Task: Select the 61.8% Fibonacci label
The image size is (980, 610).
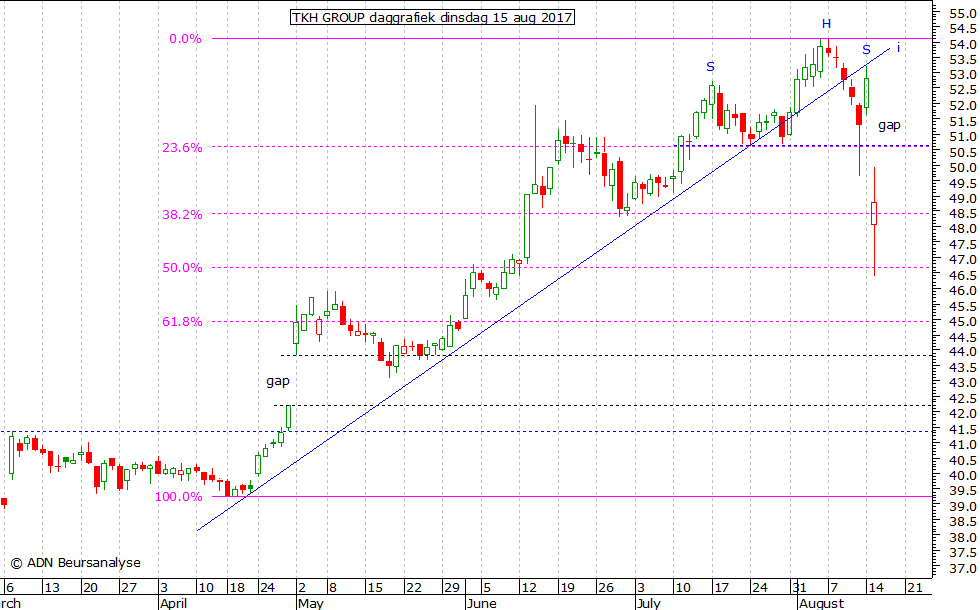Action: click(182, 321)
